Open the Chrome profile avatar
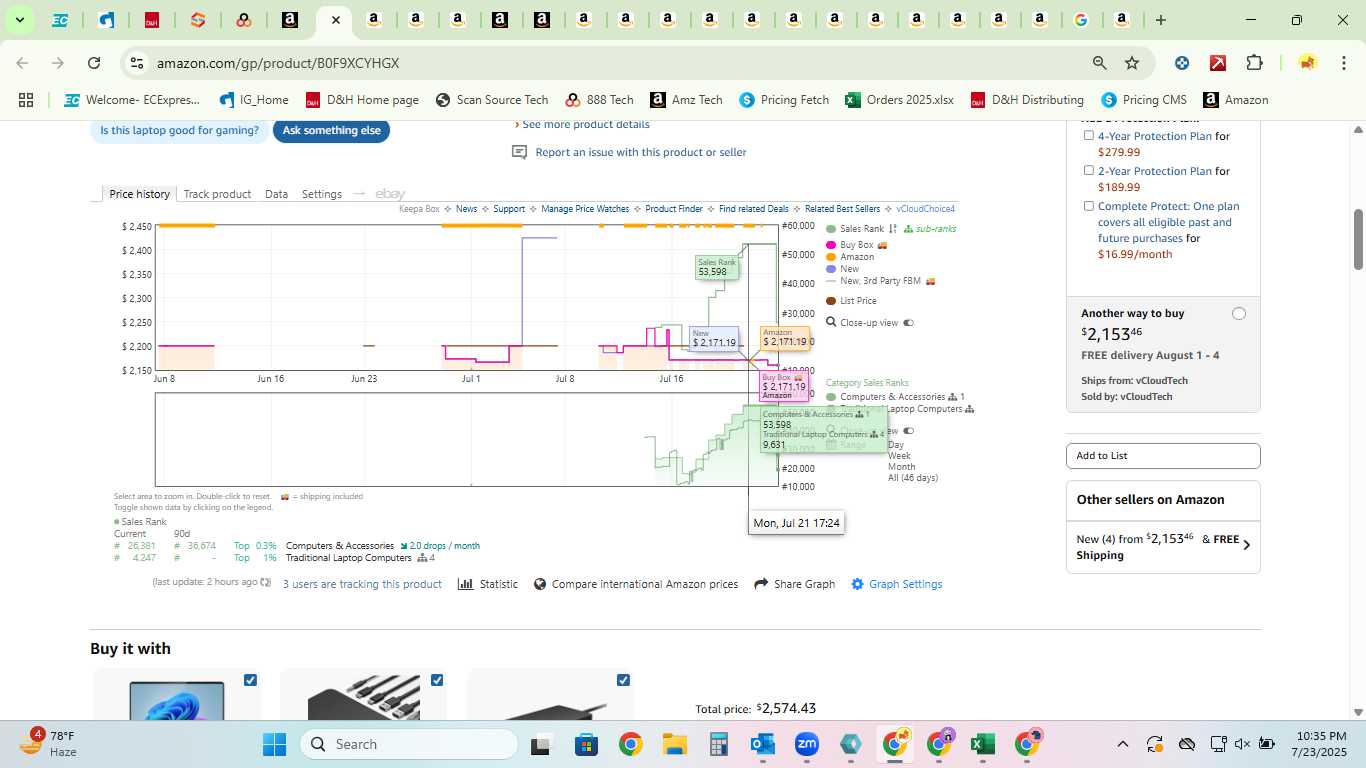1366x768 pixels. tap(1307, 63)
